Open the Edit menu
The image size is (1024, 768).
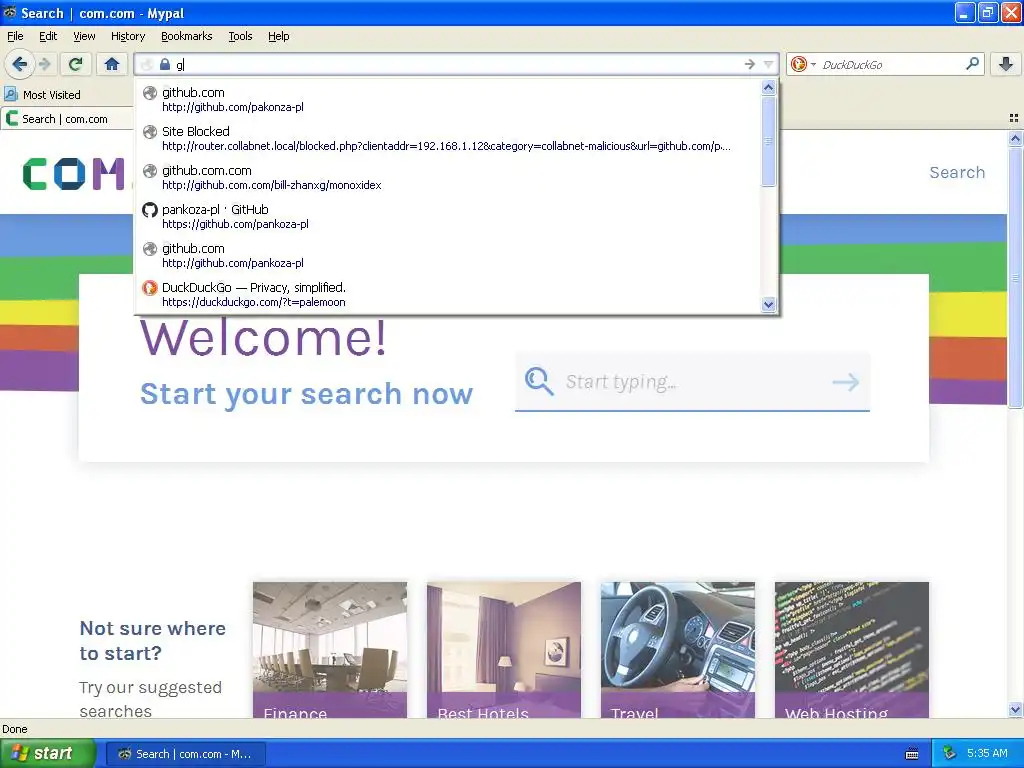pyautogui.click(x=48, y=36)
